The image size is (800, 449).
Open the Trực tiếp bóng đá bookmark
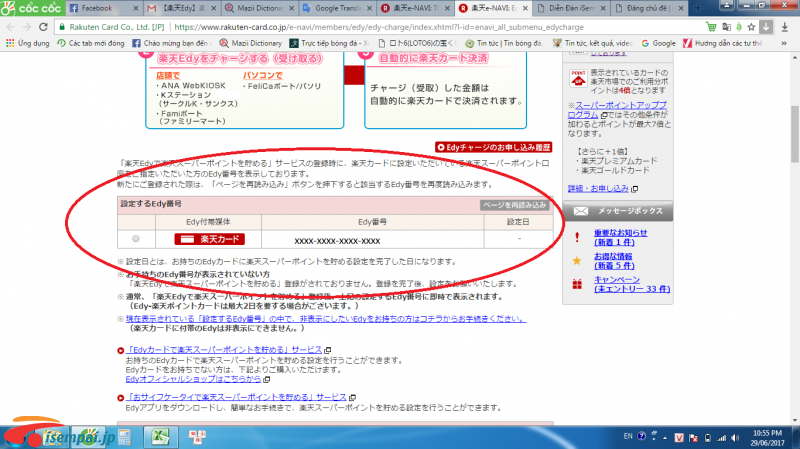point(330,43)
